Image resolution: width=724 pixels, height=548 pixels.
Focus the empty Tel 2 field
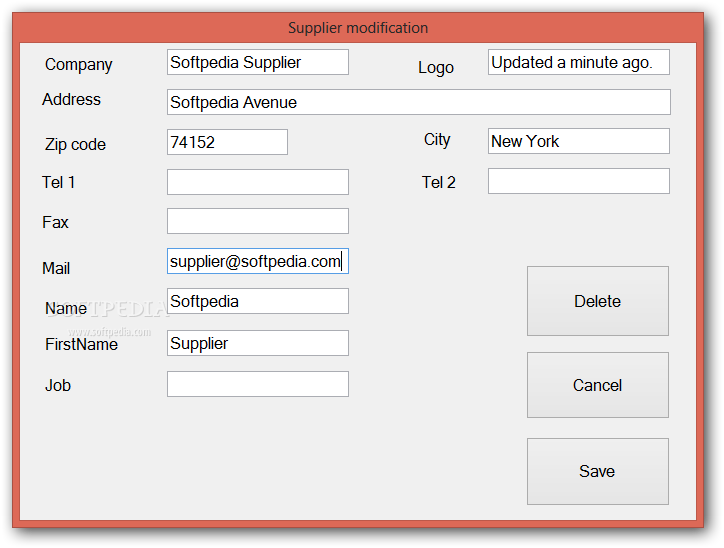(579, 181)
